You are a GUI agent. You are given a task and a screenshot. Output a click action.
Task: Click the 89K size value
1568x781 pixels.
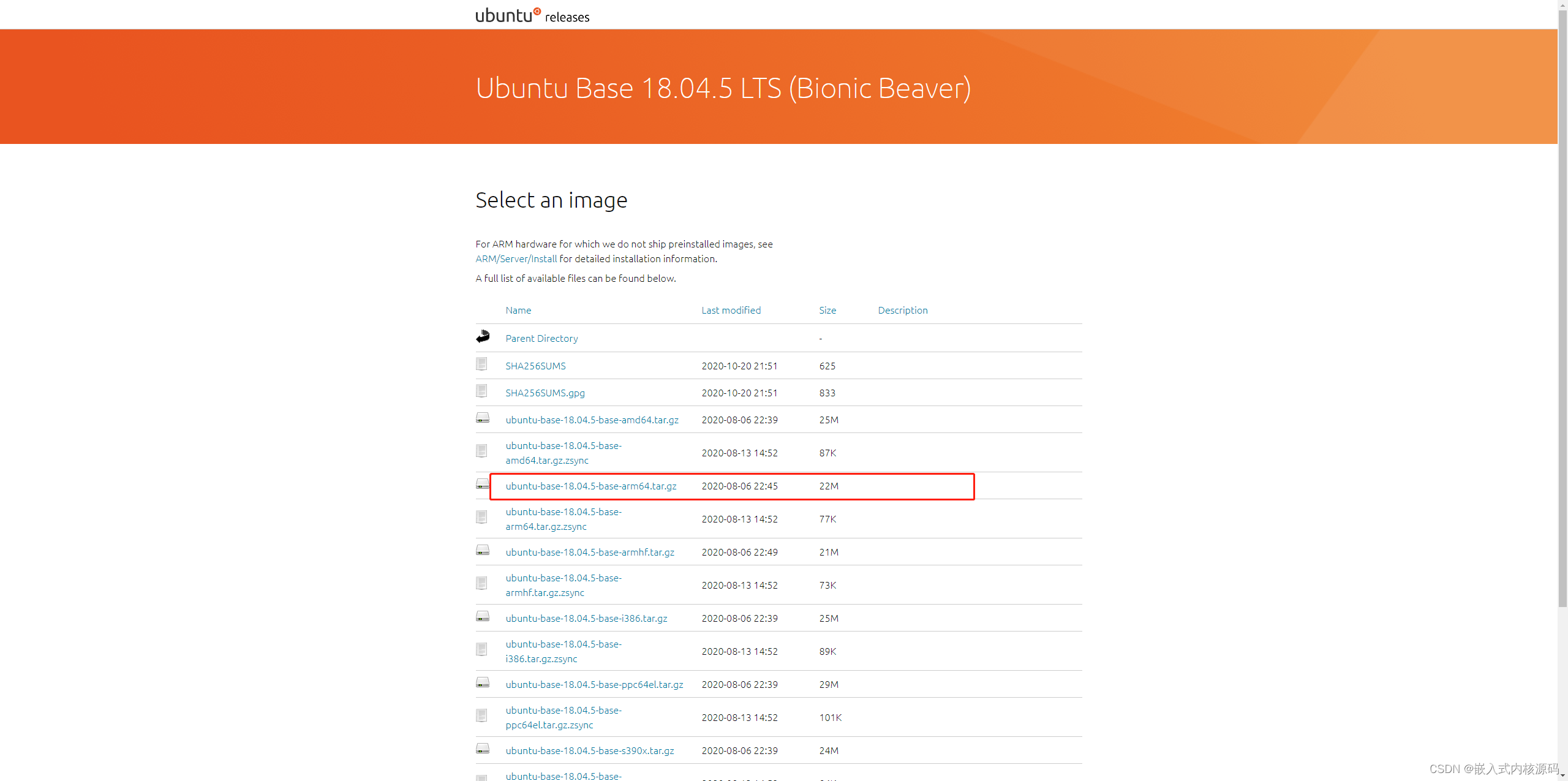coord(827,651)
